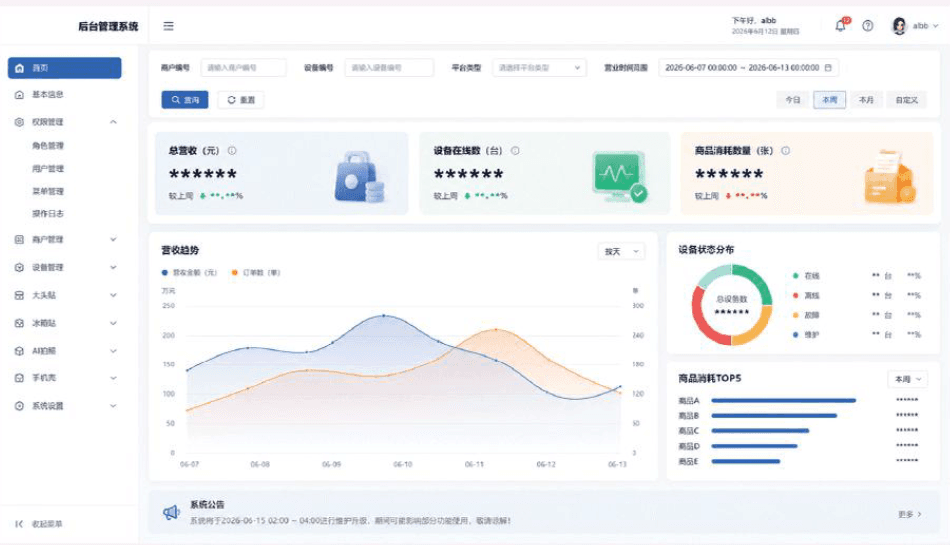This screenshot has width=950, height=545.
Task: Toggle 订单数 legend in trend chart
Action: tap(256, 272)
